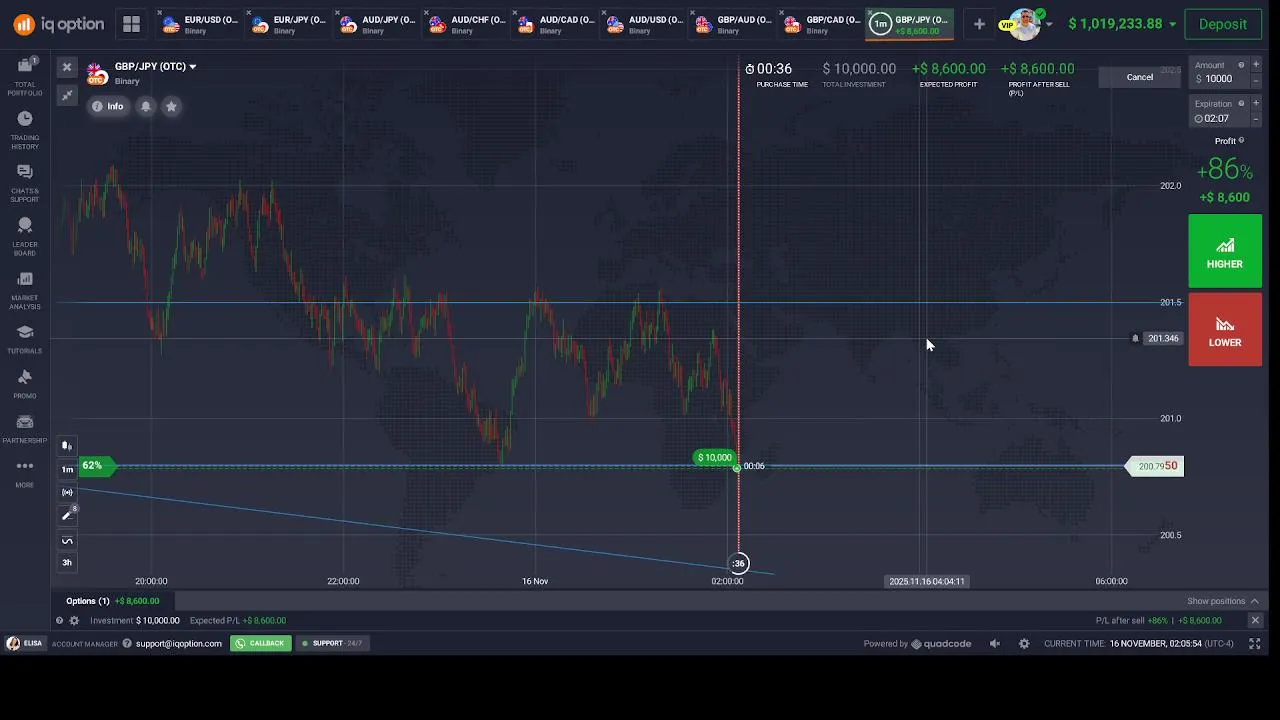Open the Expiration time selector
This screenshot has width=1280, height=720.
pos(1219,118)
